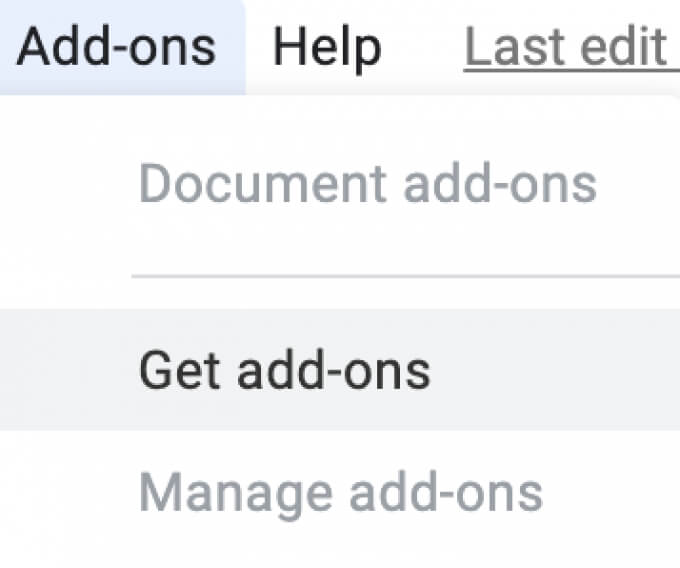Viewport: 680px width, 568px height.
Task: Click the underlined Last edit text
Action: 572,47
